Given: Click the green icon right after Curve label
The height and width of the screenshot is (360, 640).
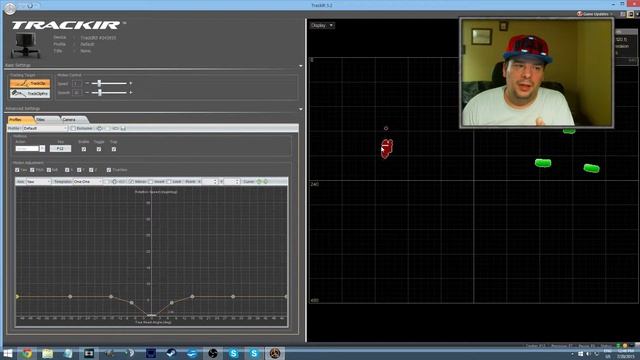Looking at the screenshot, I should (x=259, y=181).
